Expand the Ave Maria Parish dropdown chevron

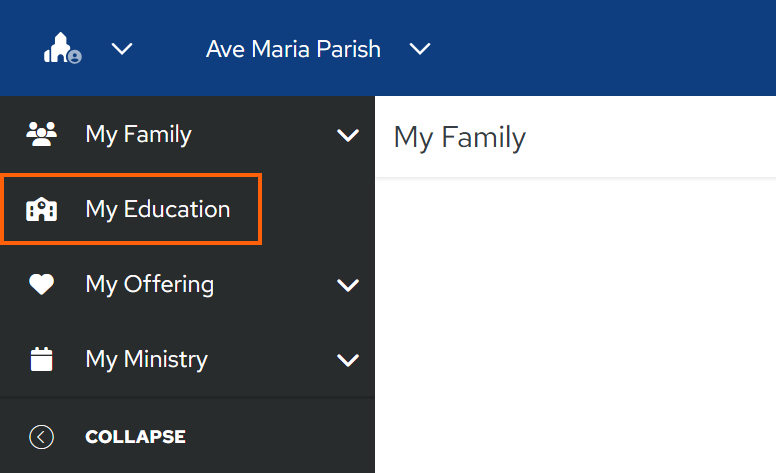click(x=420, y=48)
